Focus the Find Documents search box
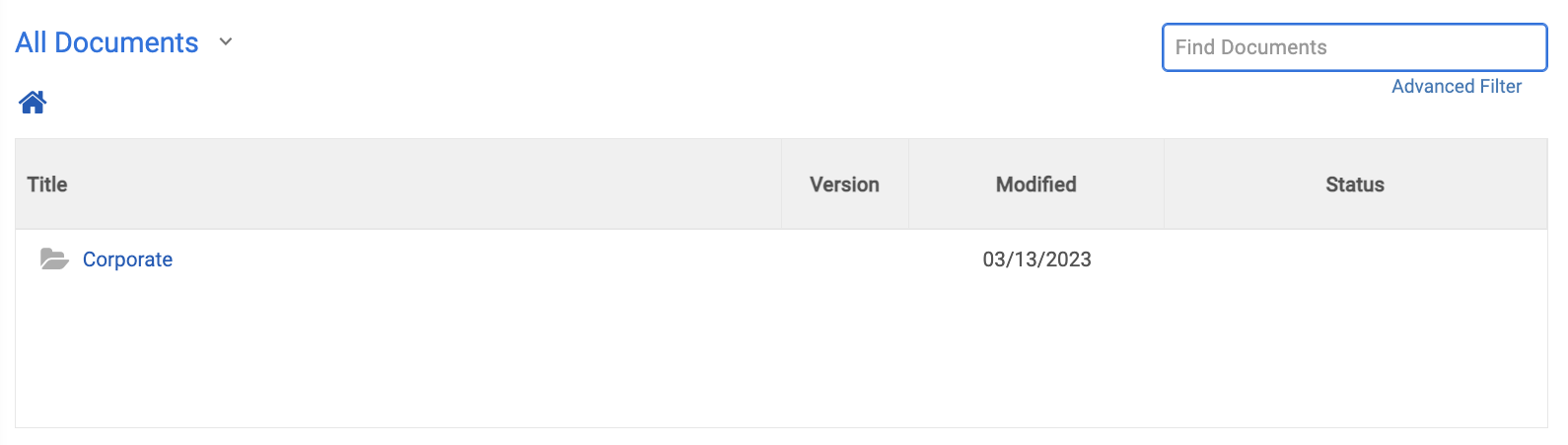The width and height of the screenshot is (1568, 445). tap(1354, 47)
